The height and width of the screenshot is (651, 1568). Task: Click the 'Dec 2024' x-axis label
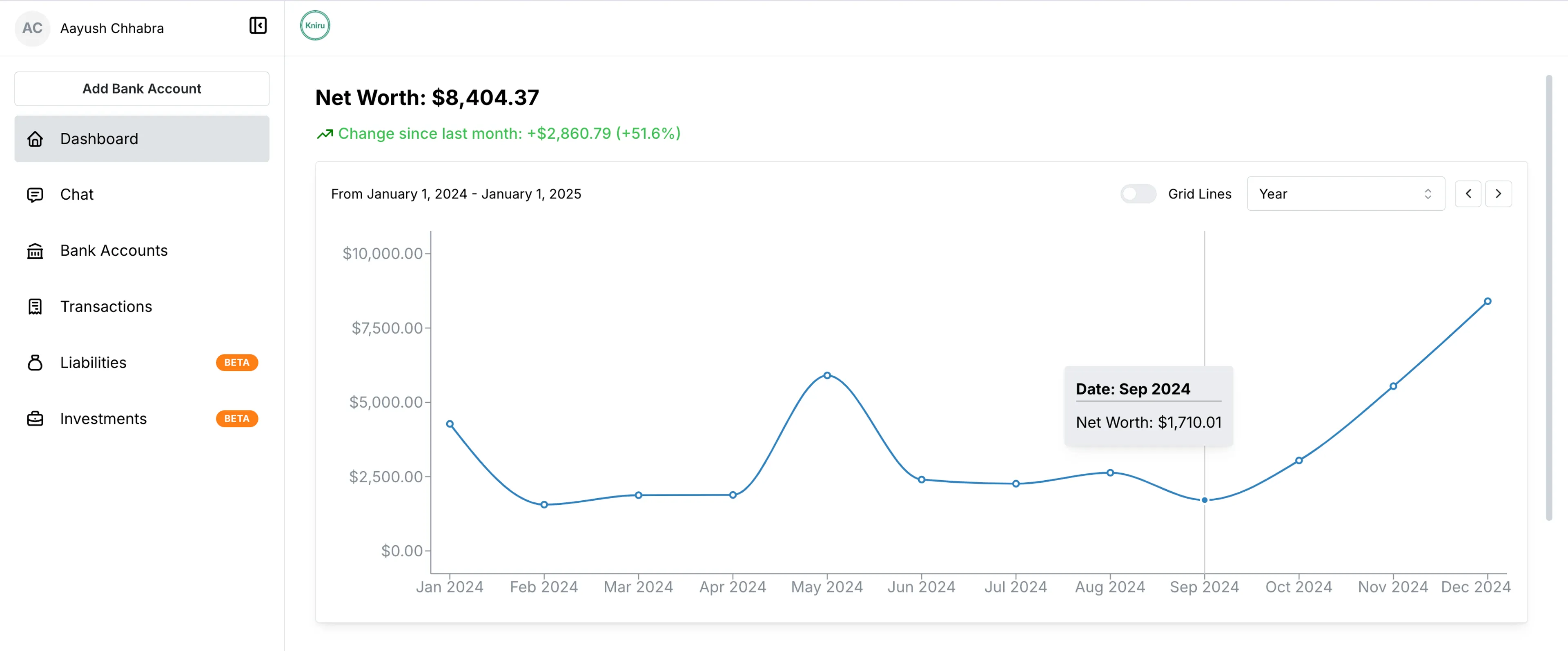[x=1476, y=587]
